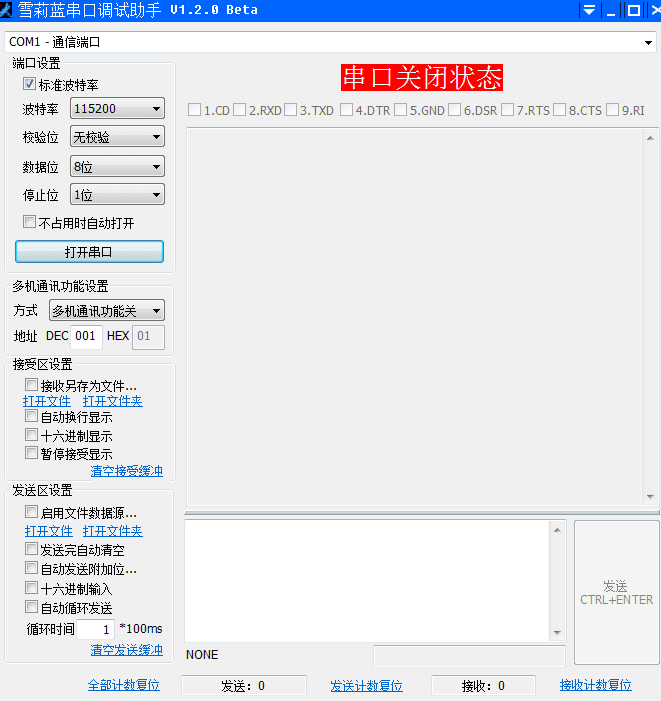Click the empty status field beside NONE
This screenshot has height=701, width=661.
(469, 656)
